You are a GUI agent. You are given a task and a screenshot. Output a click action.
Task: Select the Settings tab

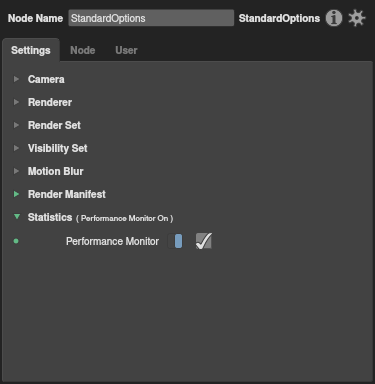coord(31,50)
